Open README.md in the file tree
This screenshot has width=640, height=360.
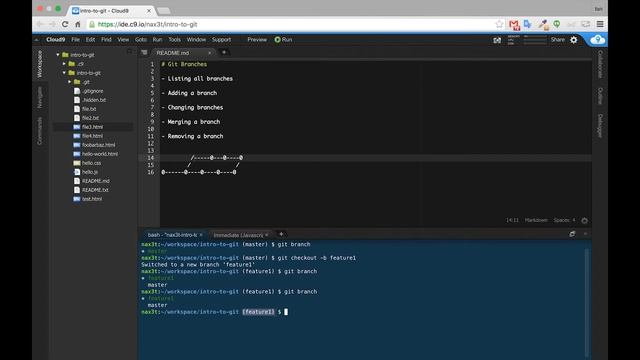(96, 181)
